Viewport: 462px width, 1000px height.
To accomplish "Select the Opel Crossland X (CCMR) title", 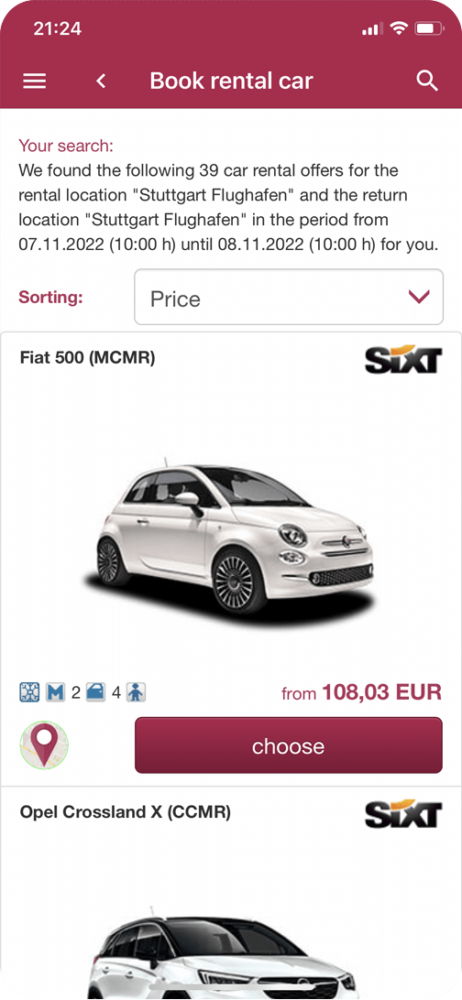I will point(125,812).
